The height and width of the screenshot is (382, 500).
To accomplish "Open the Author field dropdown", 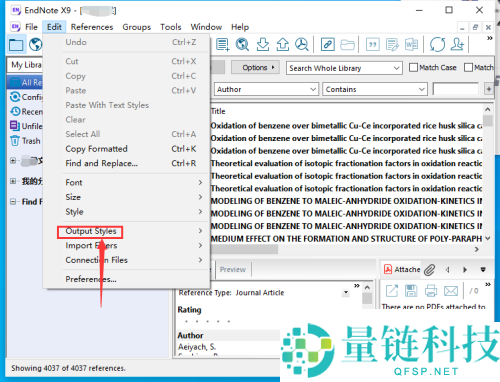I will click(x=266, y=89).
